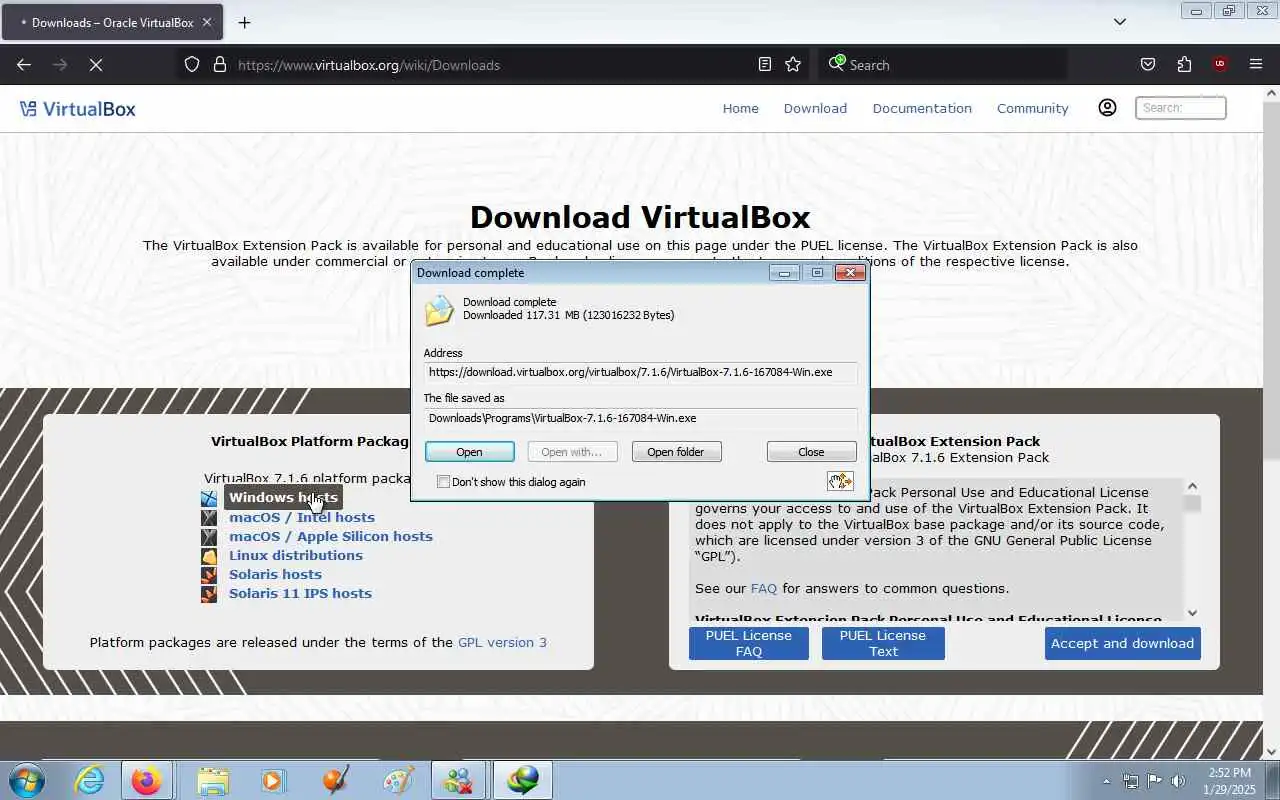Click the Windows Start button

(25, 780)
